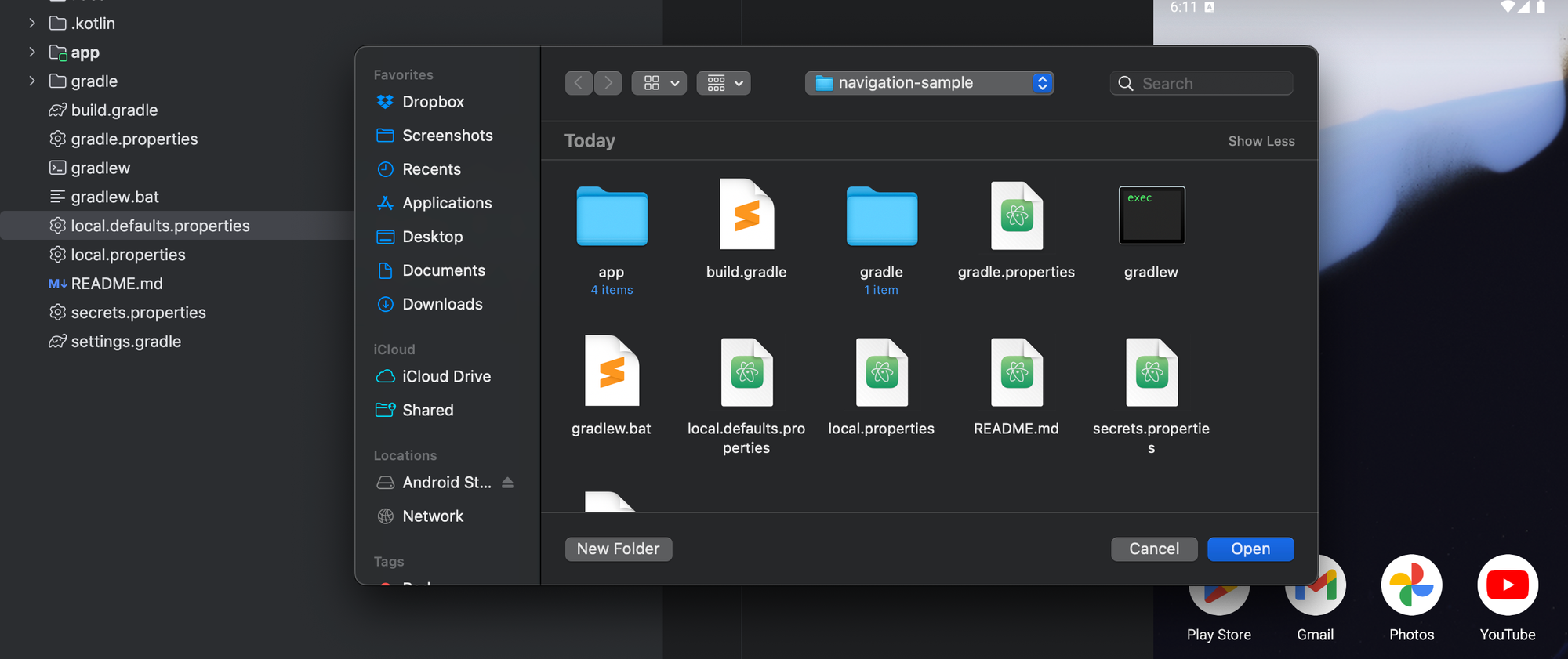Click the blue Open button
The image size is (1568, 659).
coord(1250,549)
